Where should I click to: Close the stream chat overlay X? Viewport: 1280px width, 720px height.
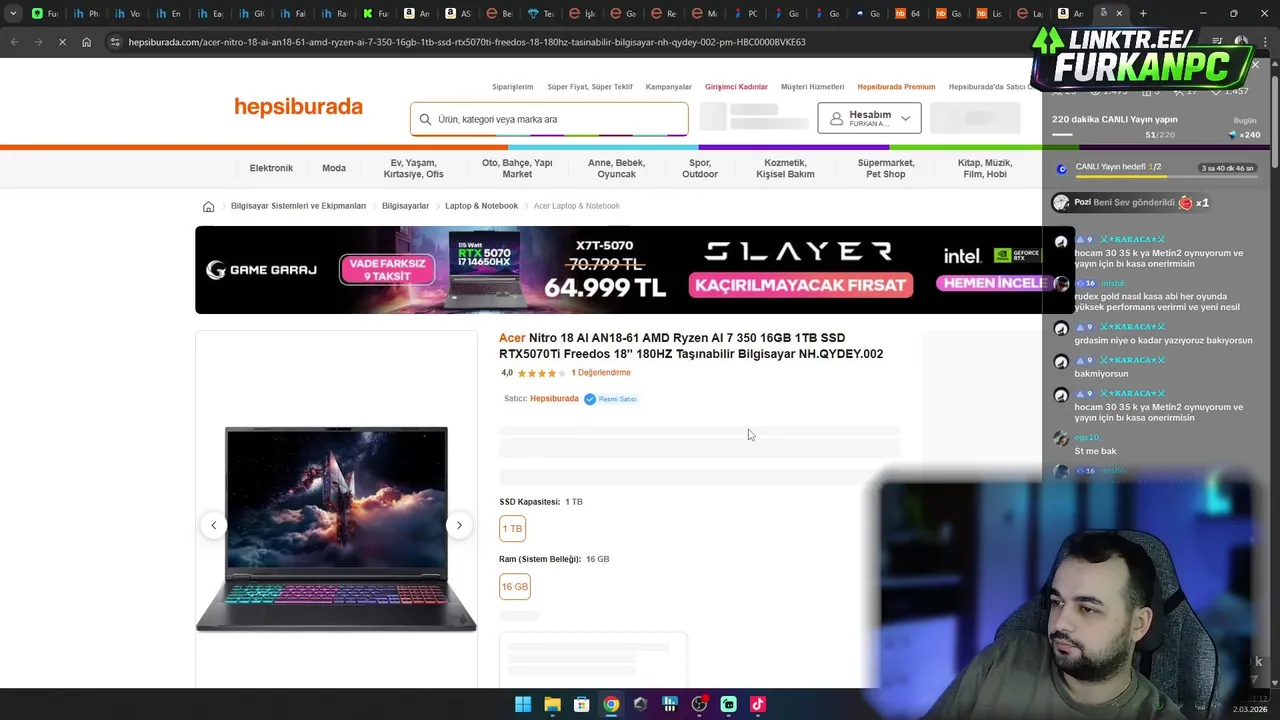click(x=1255, y=65)
